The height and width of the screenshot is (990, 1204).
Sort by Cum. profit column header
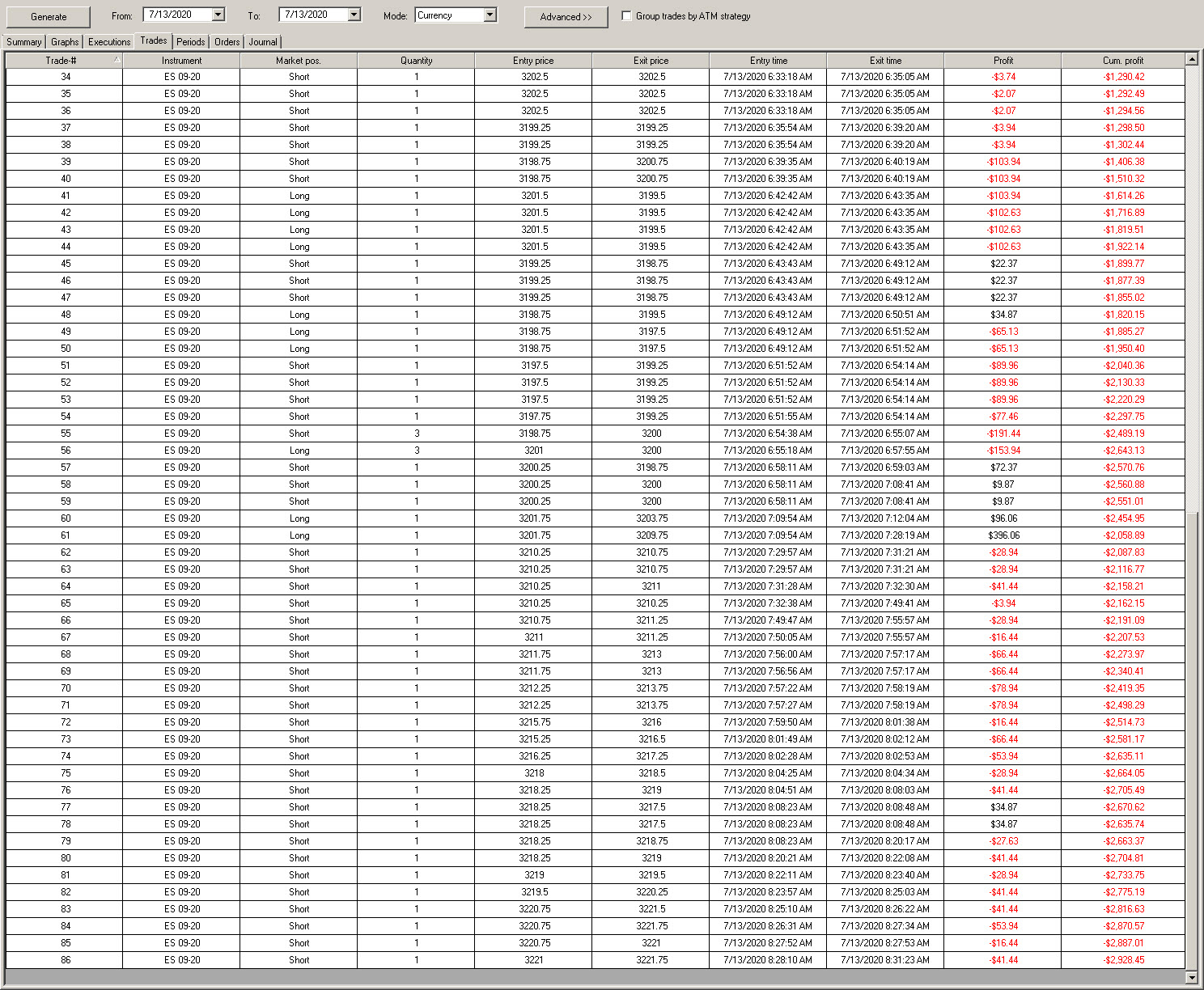tap(1123, 61)
